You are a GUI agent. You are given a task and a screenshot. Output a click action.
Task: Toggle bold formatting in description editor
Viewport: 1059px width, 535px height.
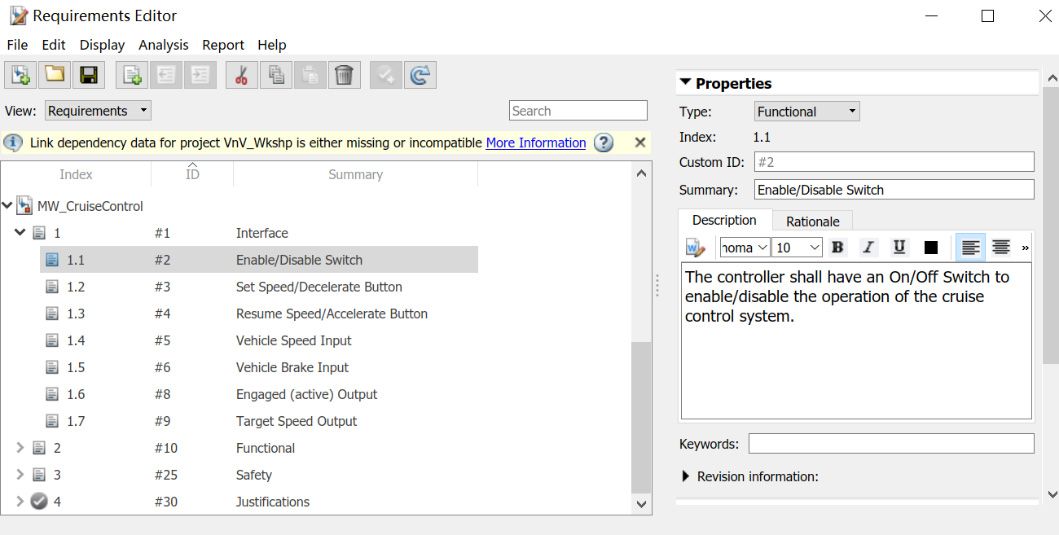[838, 247]
